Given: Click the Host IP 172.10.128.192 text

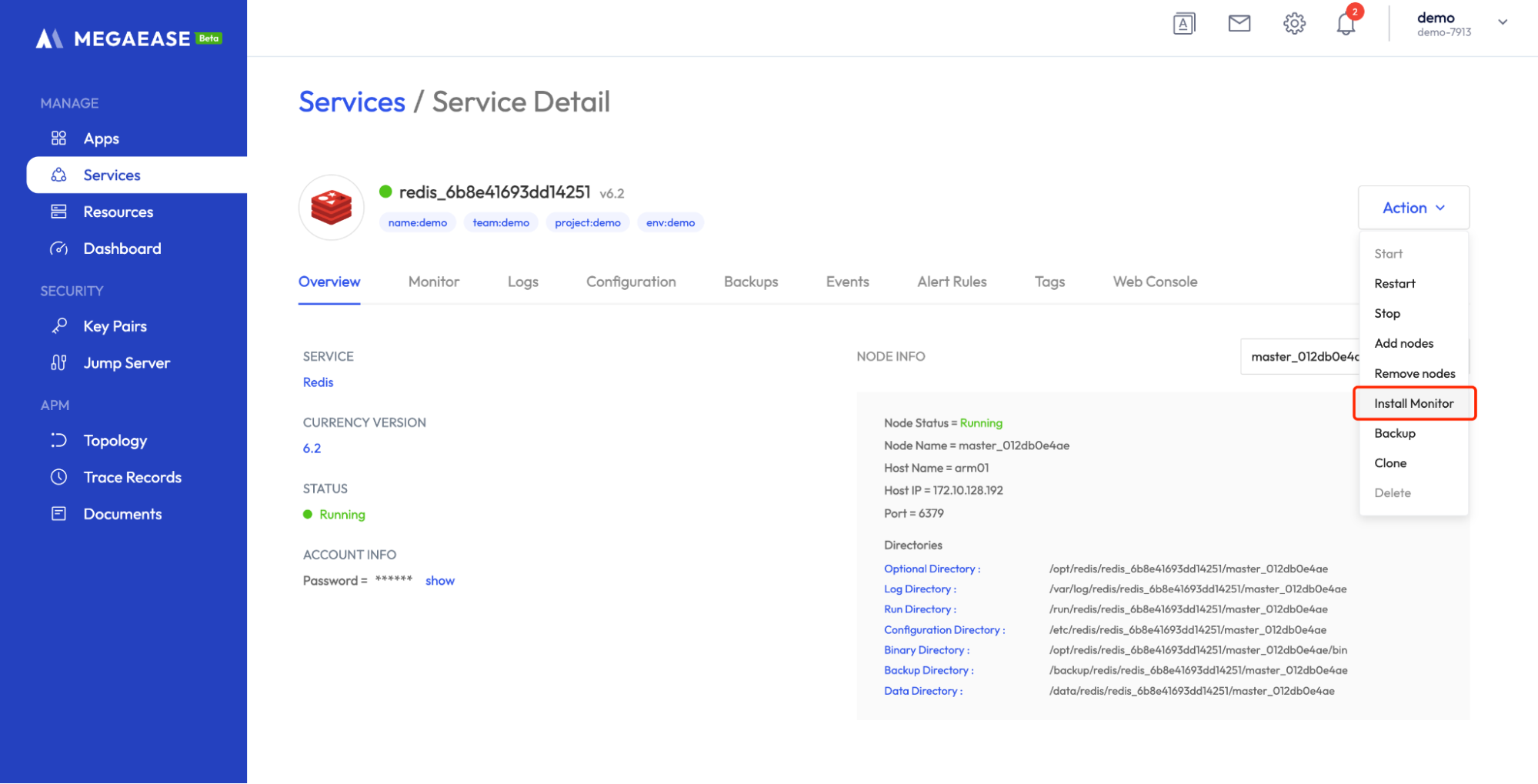Looking at the screenshot, I should pos(943,491).
